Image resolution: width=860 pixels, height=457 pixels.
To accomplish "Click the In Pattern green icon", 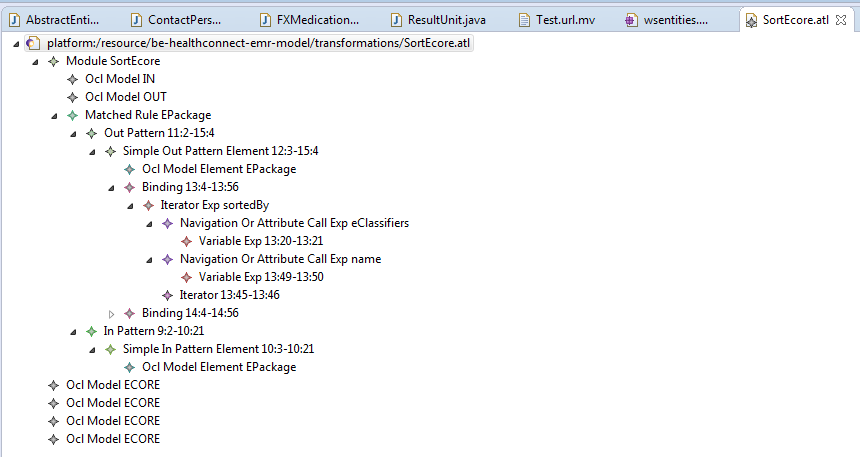I will click(92, 331).
